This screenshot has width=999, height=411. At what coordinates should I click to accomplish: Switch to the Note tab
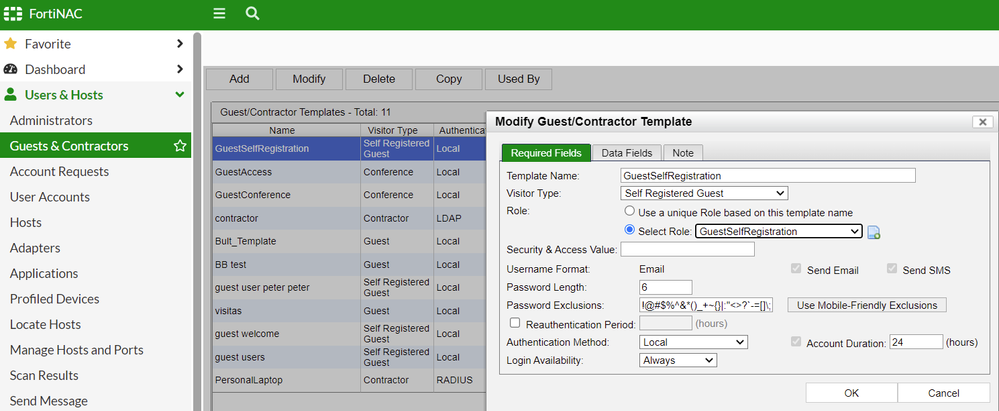point(683,153)
